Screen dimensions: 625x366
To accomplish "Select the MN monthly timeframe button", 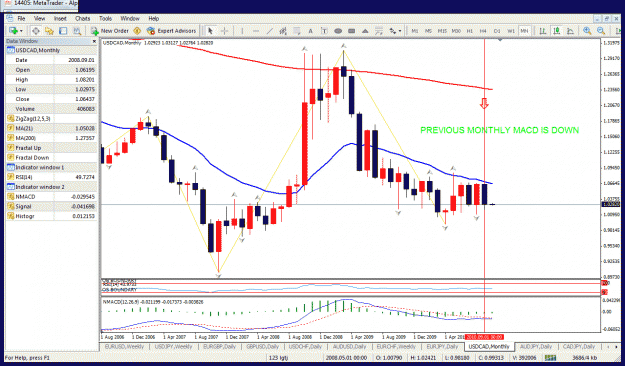I will [x=524, y=31].
